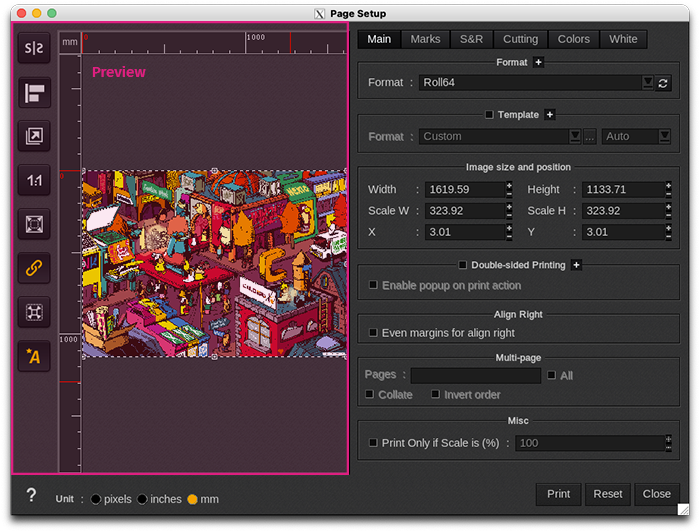Enable the Invert order checkbox

click(436, 394)
